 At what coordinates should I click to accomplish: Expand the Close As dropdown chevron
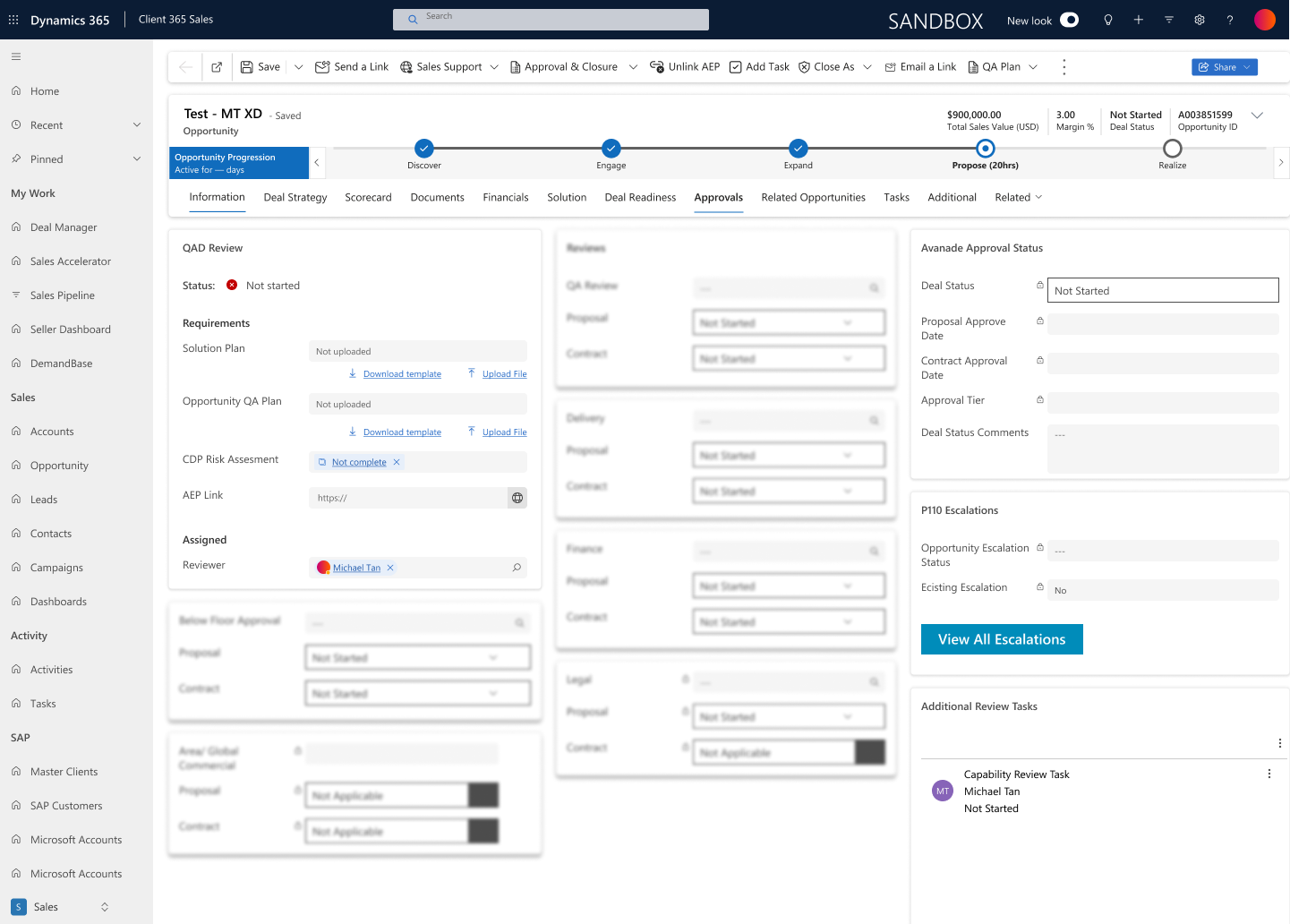tap(867, 67)
